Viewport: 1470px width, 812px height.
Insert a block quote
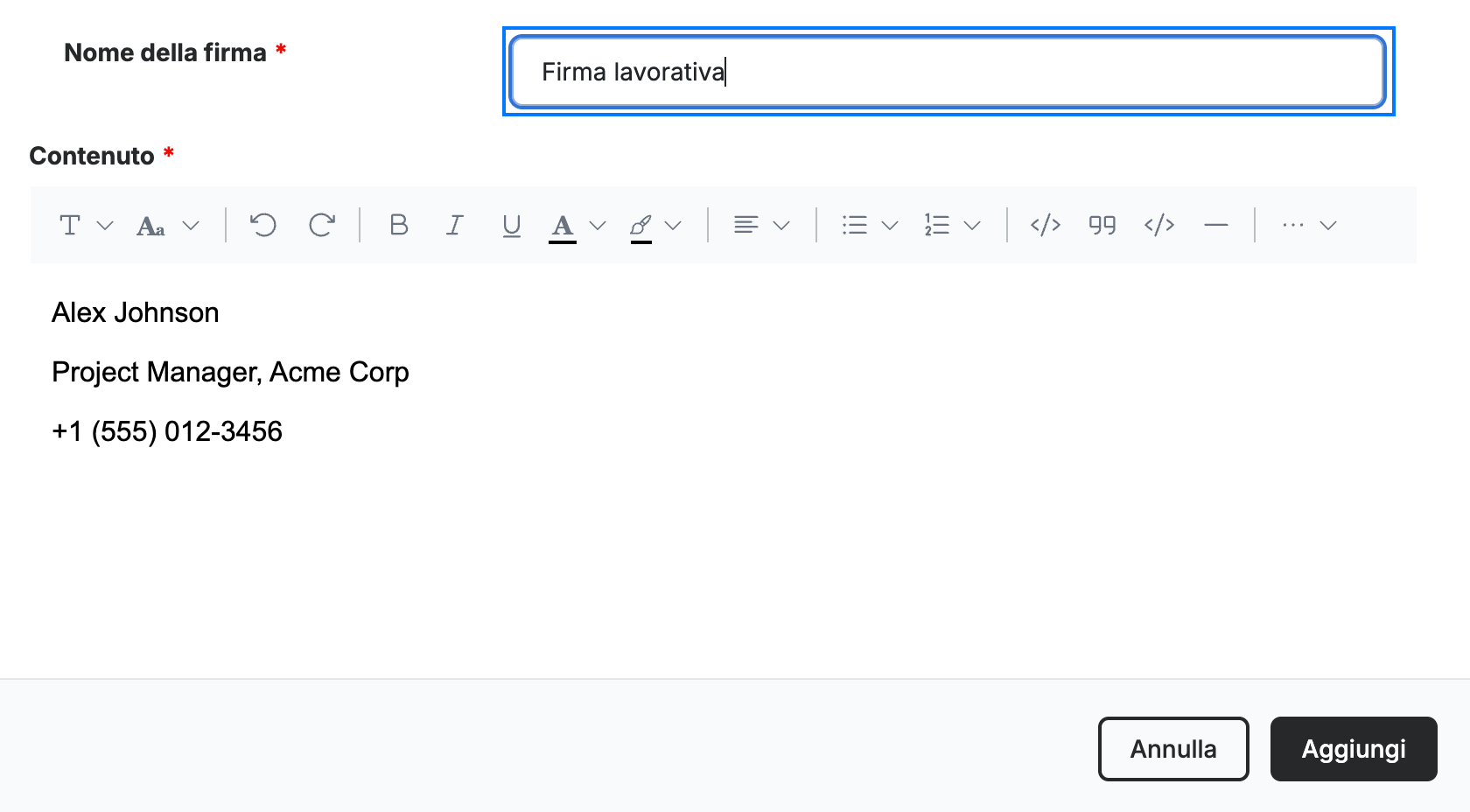click(x=1102, y=225)
